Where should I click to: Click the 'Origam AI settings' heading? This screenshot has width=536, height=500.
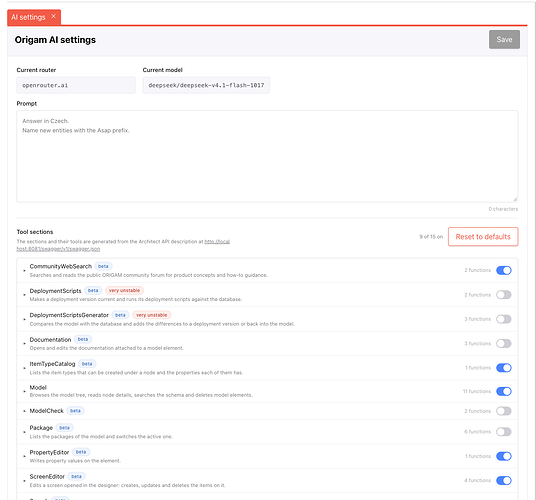pyautogui.click(x=55, y=40)
